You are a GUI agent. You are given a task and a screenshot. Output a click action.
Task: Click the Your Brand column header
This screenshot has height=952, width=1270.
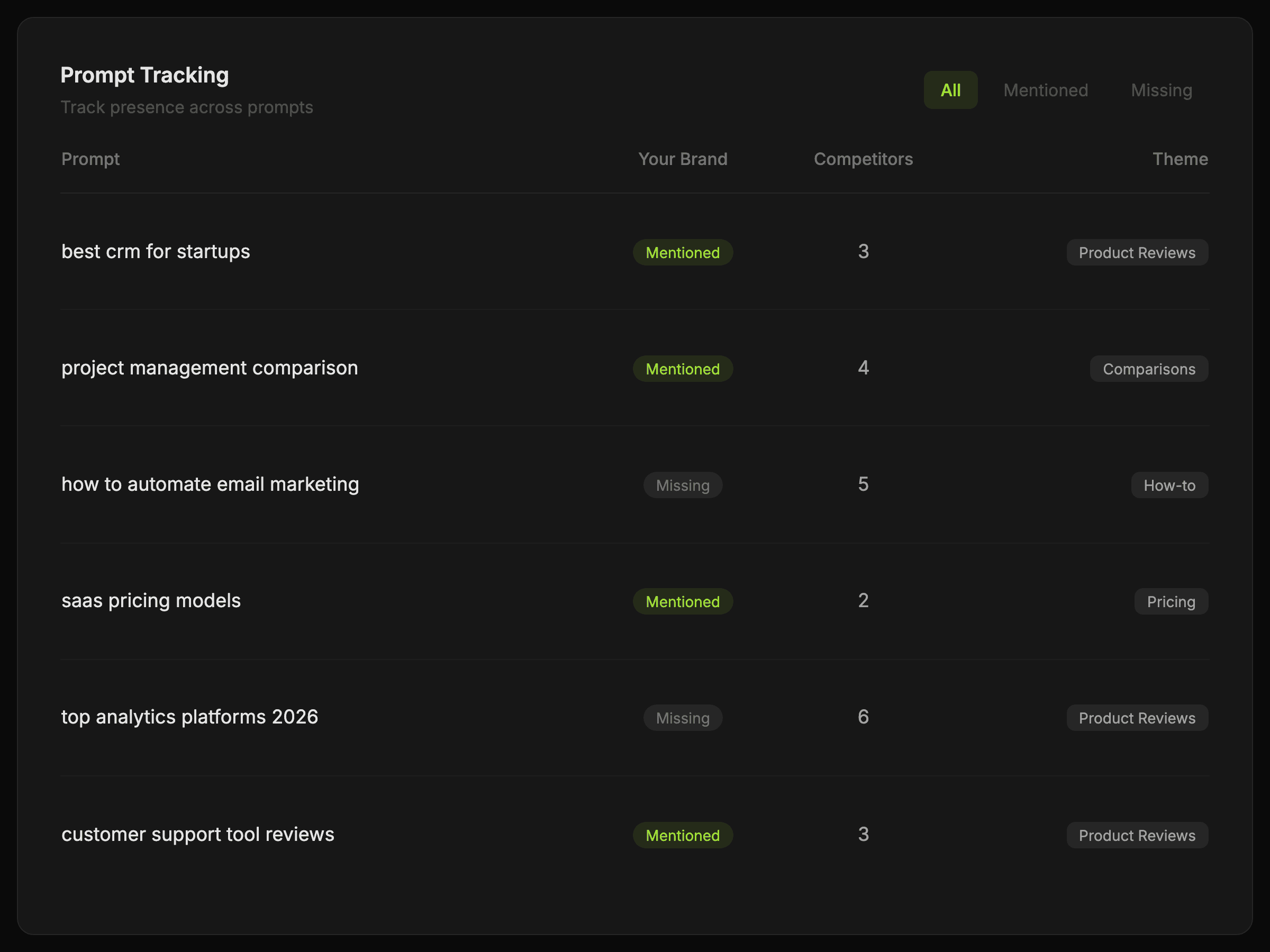682,159
